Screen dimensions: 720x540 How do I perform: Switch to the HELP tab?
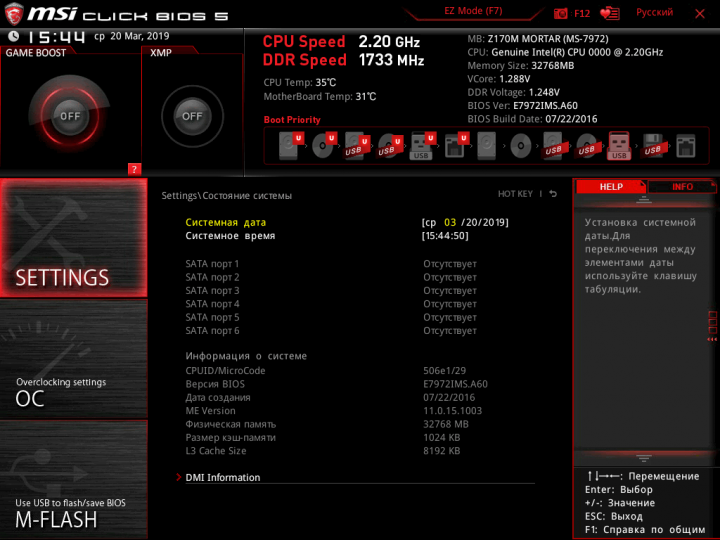[611, 186]
